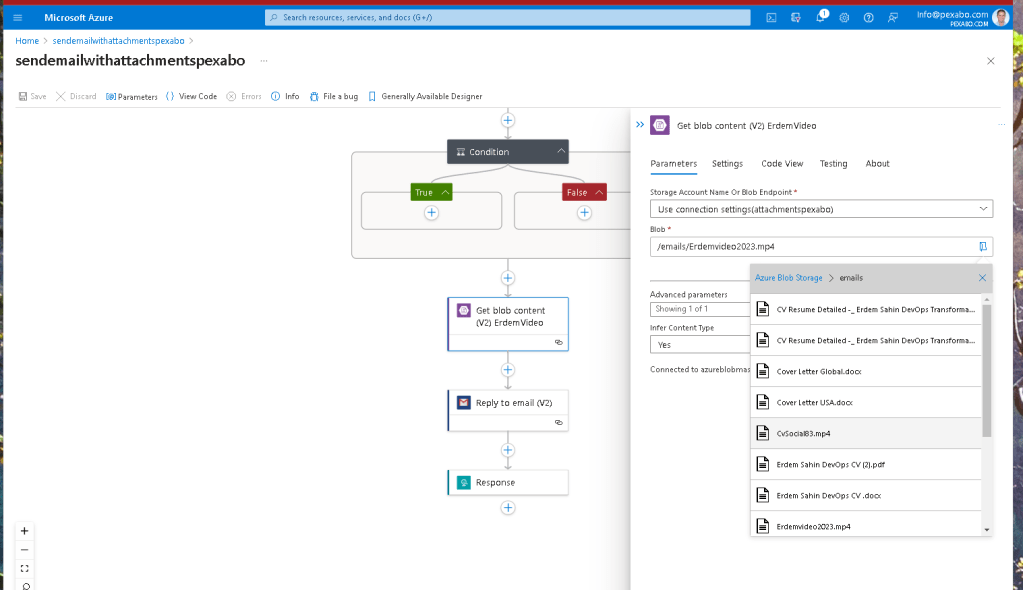The image size is (1023, 590).
Task: Click the connection link icon on Reply to email node
Action: tap(558, 422)
